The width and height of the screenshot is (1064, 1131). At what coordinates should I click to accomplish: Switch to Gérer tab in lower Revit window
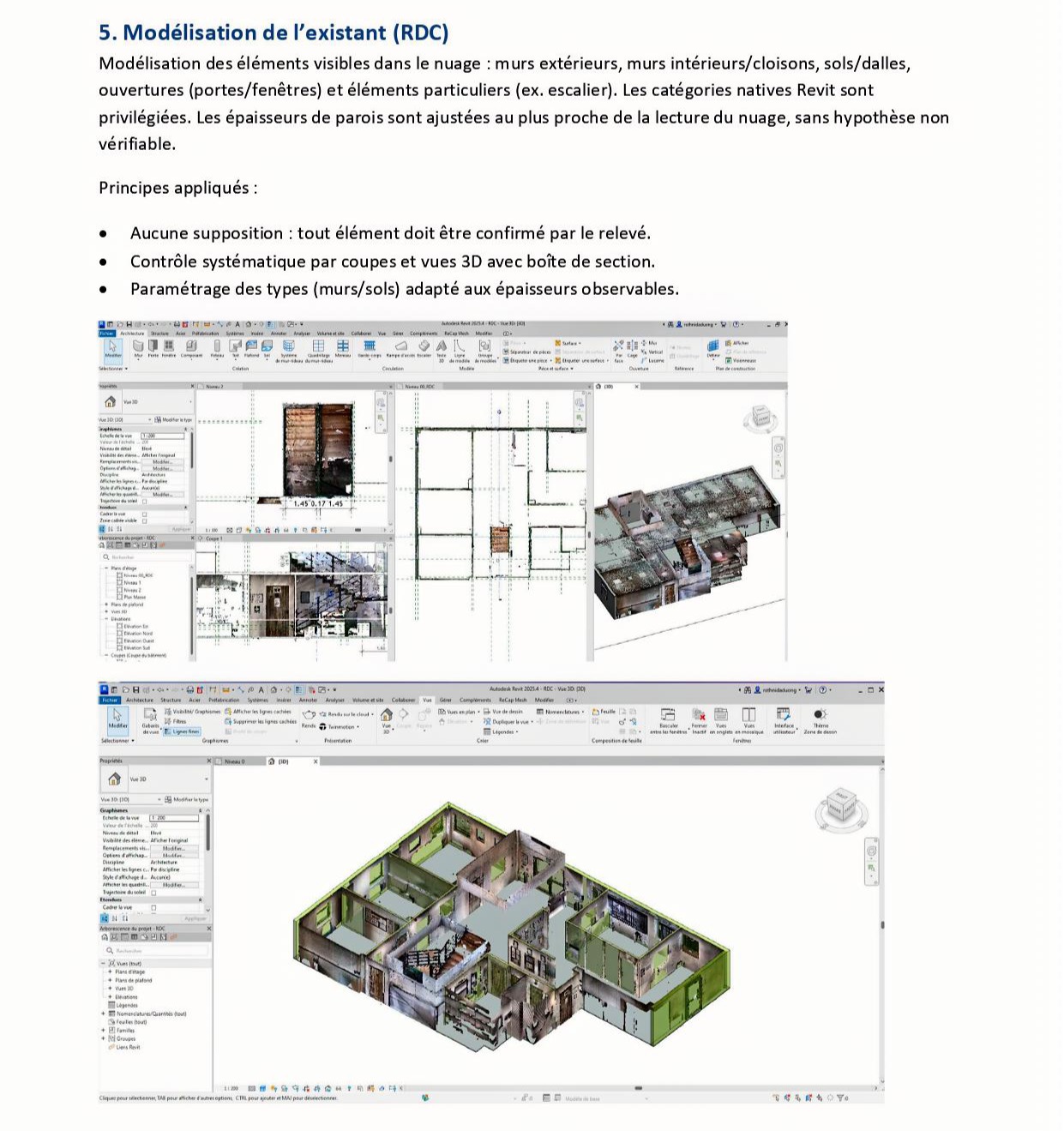point(445,700)
